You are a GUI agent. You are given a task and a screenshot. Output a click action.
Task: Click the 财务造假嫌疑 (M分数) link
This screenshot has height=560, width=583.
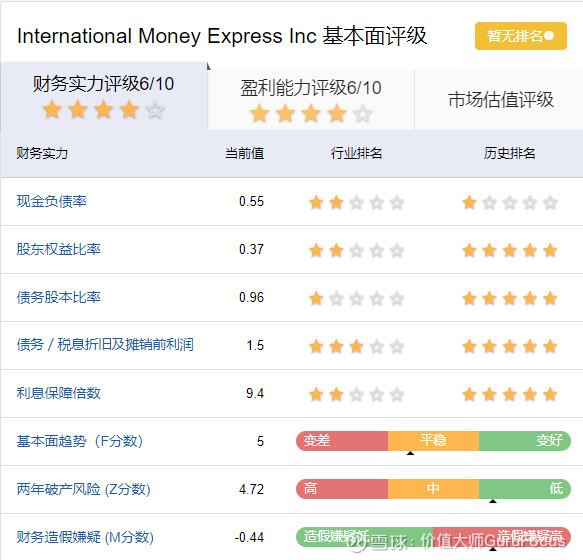pos(85,537)
